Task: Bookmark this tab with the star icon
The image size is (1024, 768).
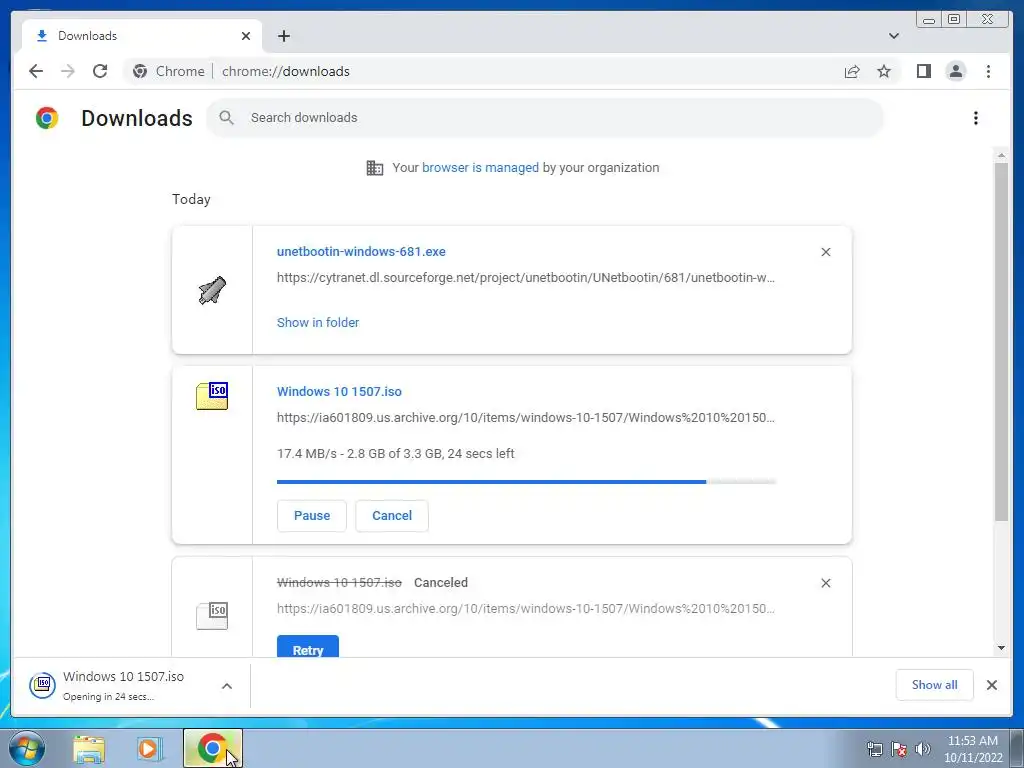Action: point(884,71)
